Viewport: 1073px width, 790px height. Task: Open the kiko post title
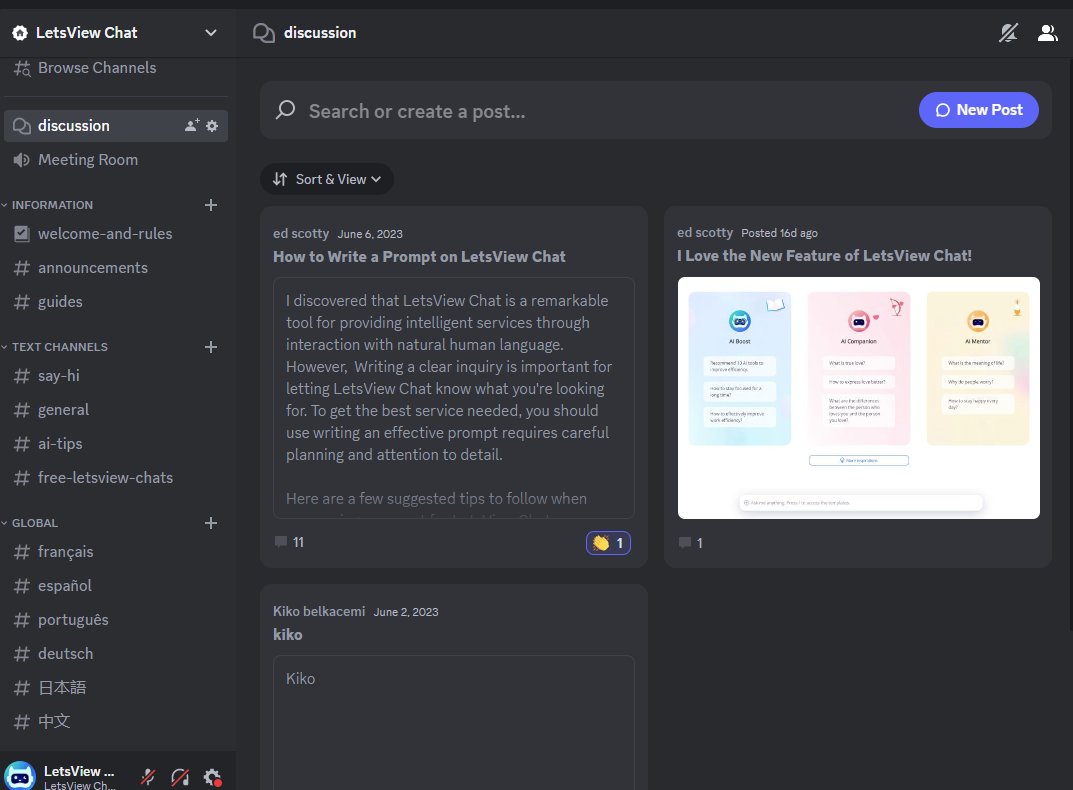coord(287,635)
